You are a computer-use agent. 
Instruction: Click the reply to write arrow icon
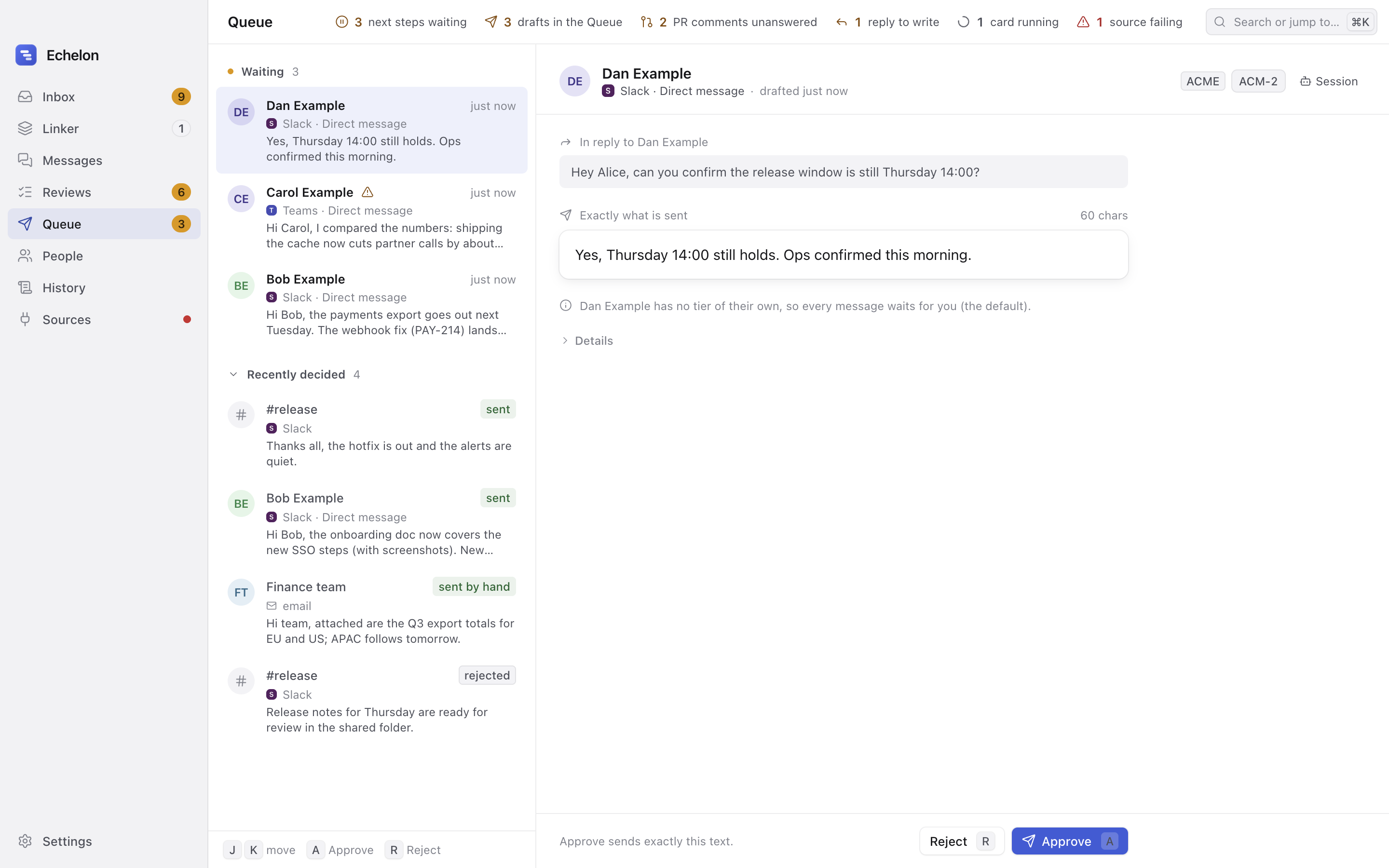[842, 22]
